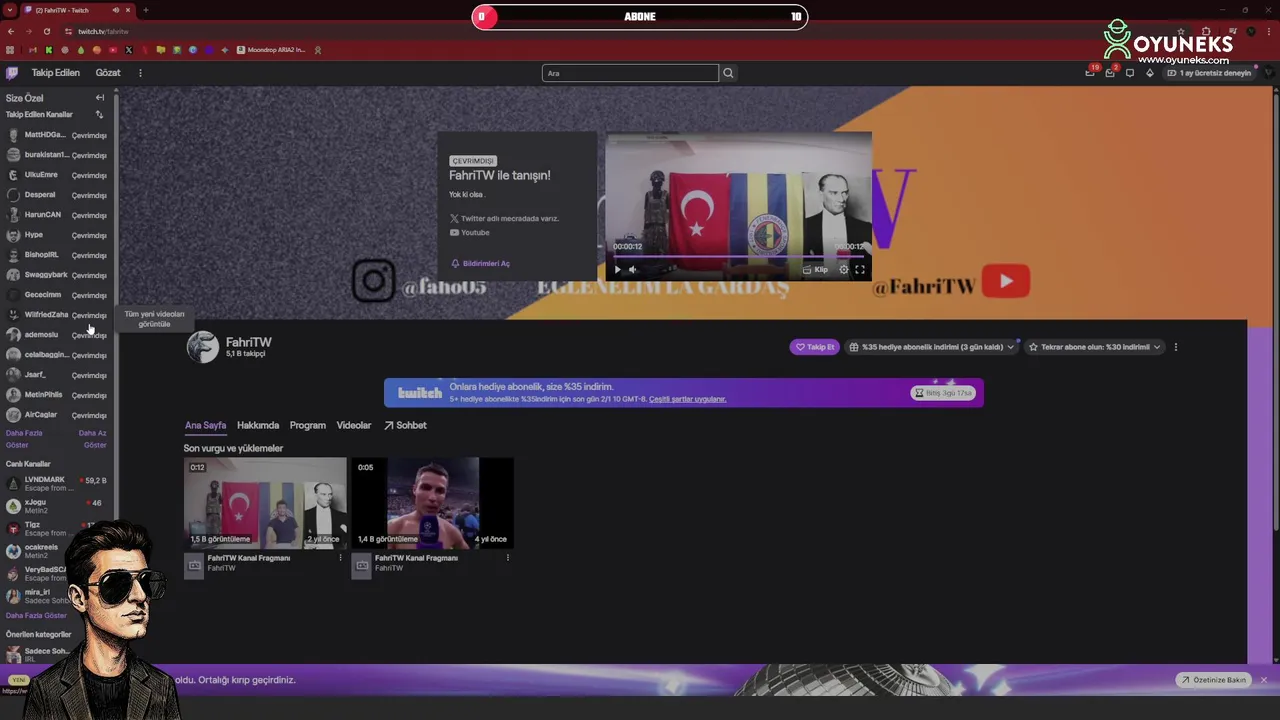Click the search magnifier button

(728, 73)
